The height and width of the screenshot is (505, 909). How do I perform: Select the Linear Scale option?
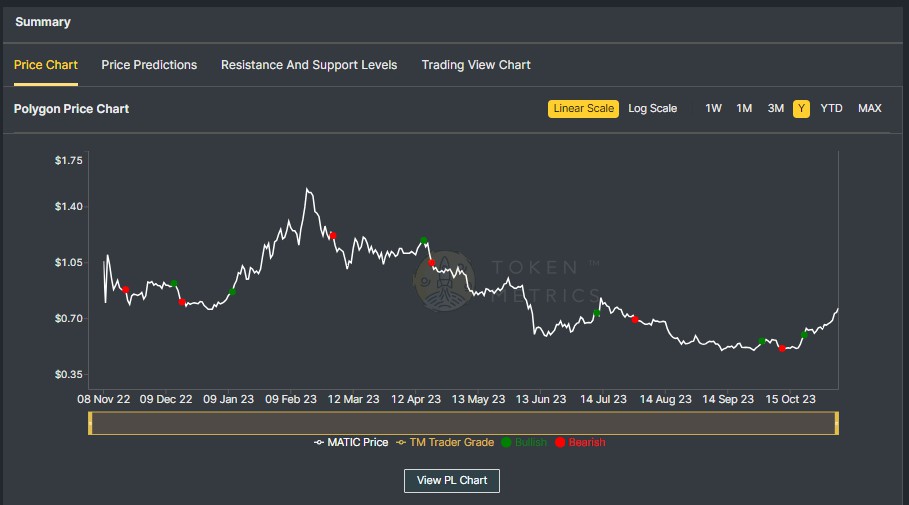583,109
